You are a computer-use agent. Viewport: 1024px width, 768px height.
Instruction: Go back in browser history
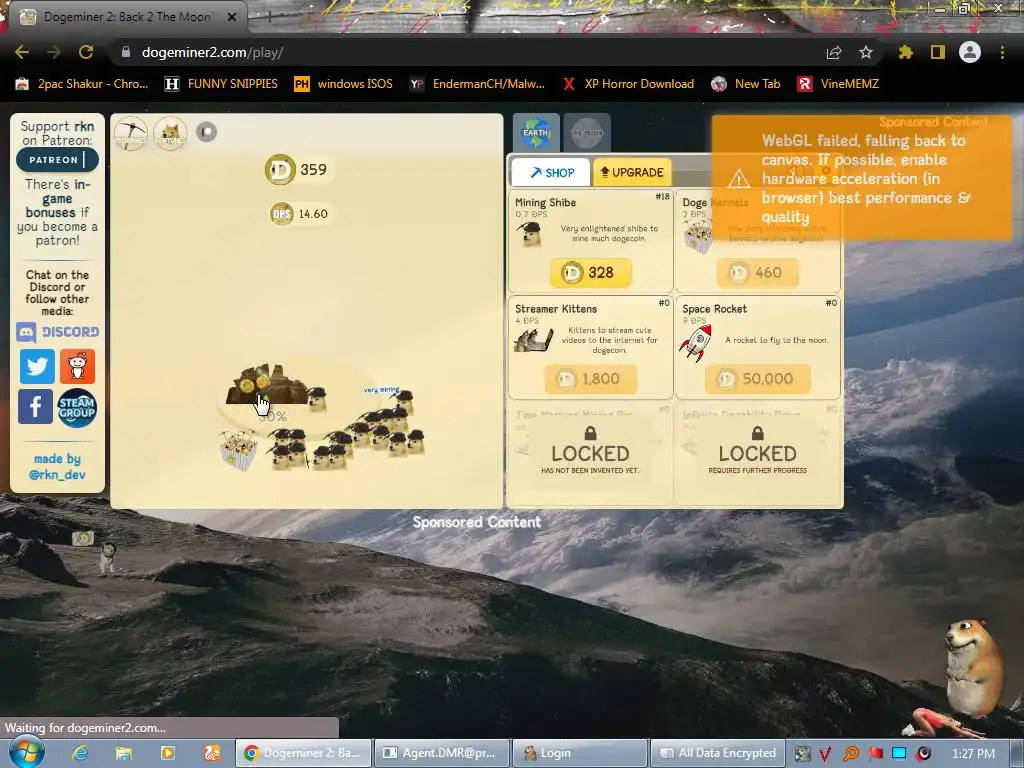22,52
